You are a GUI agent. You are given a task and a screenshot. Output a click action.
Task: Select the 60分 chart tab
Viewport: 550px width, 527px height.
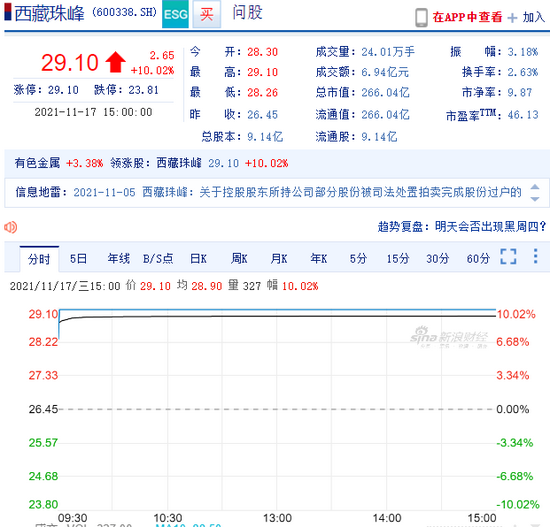tap(478, 259)
